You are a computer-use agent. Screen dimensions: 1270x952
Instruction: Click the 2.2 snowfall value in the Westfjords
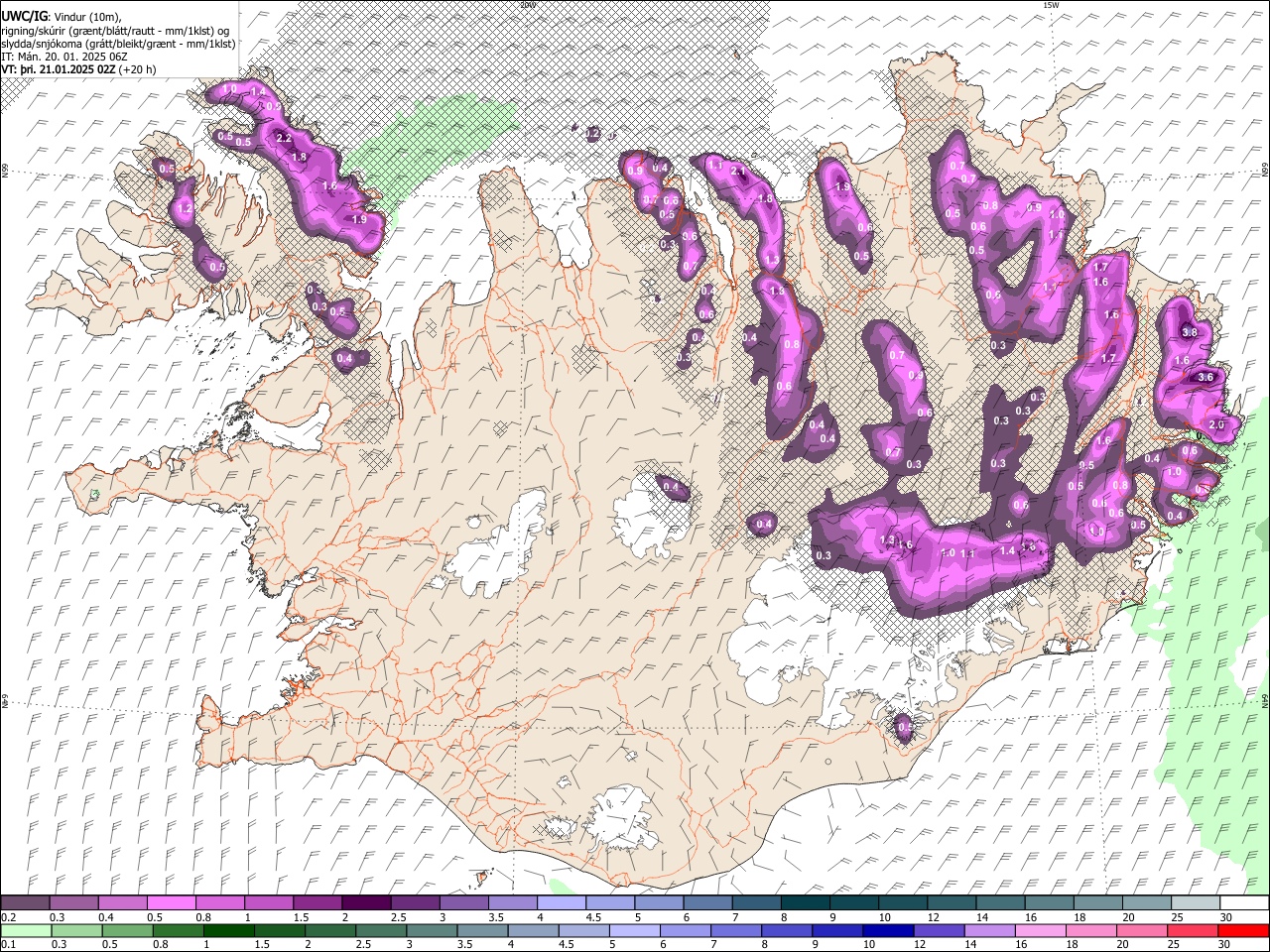[283, 138]
